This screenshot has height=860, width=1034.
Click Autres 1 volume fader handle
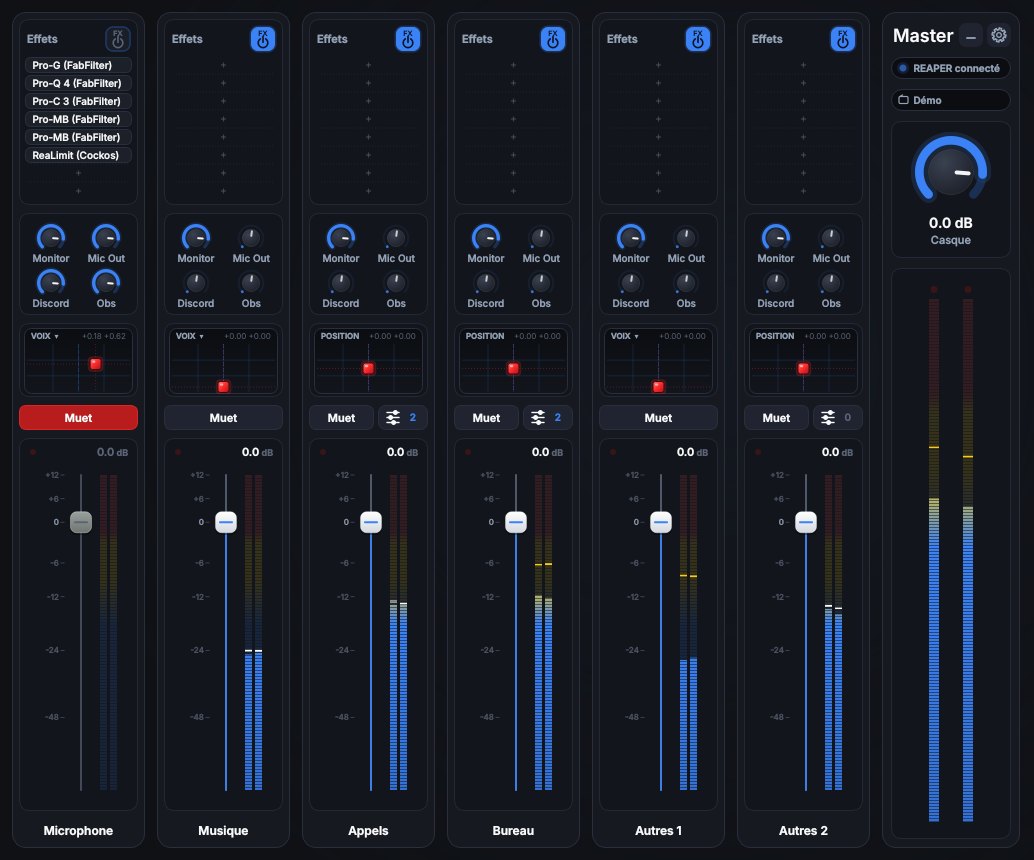pyautogui.click(x=661, y=522)
